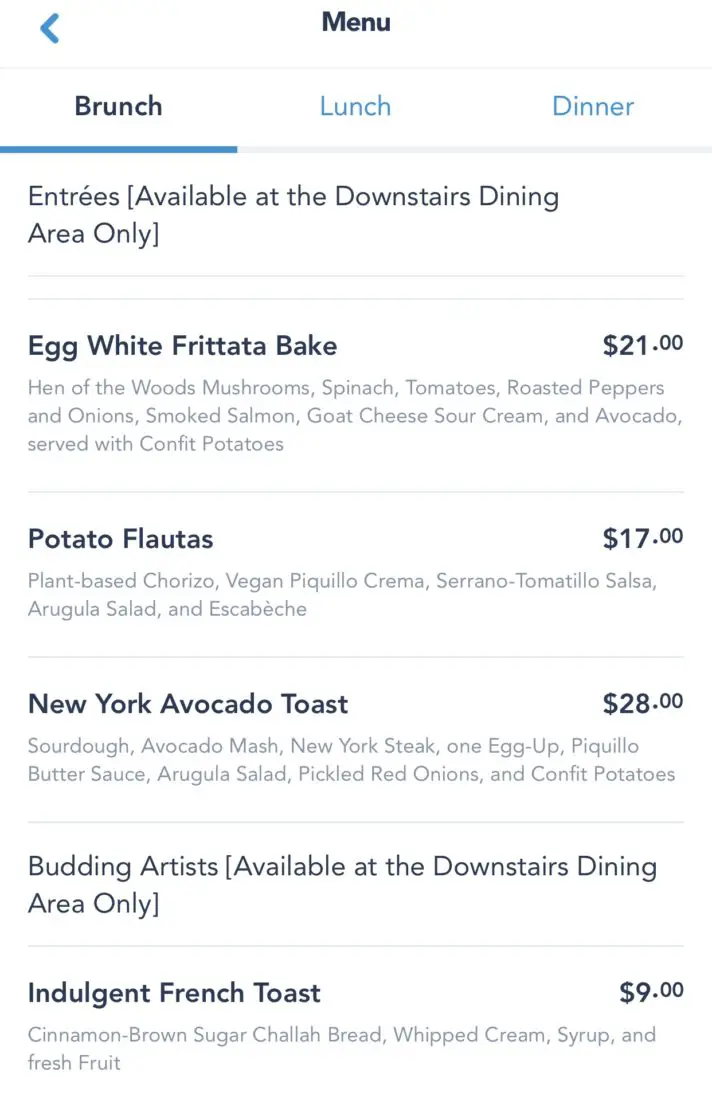
Task: Click the Entrées section header
Action: point(293,215)
